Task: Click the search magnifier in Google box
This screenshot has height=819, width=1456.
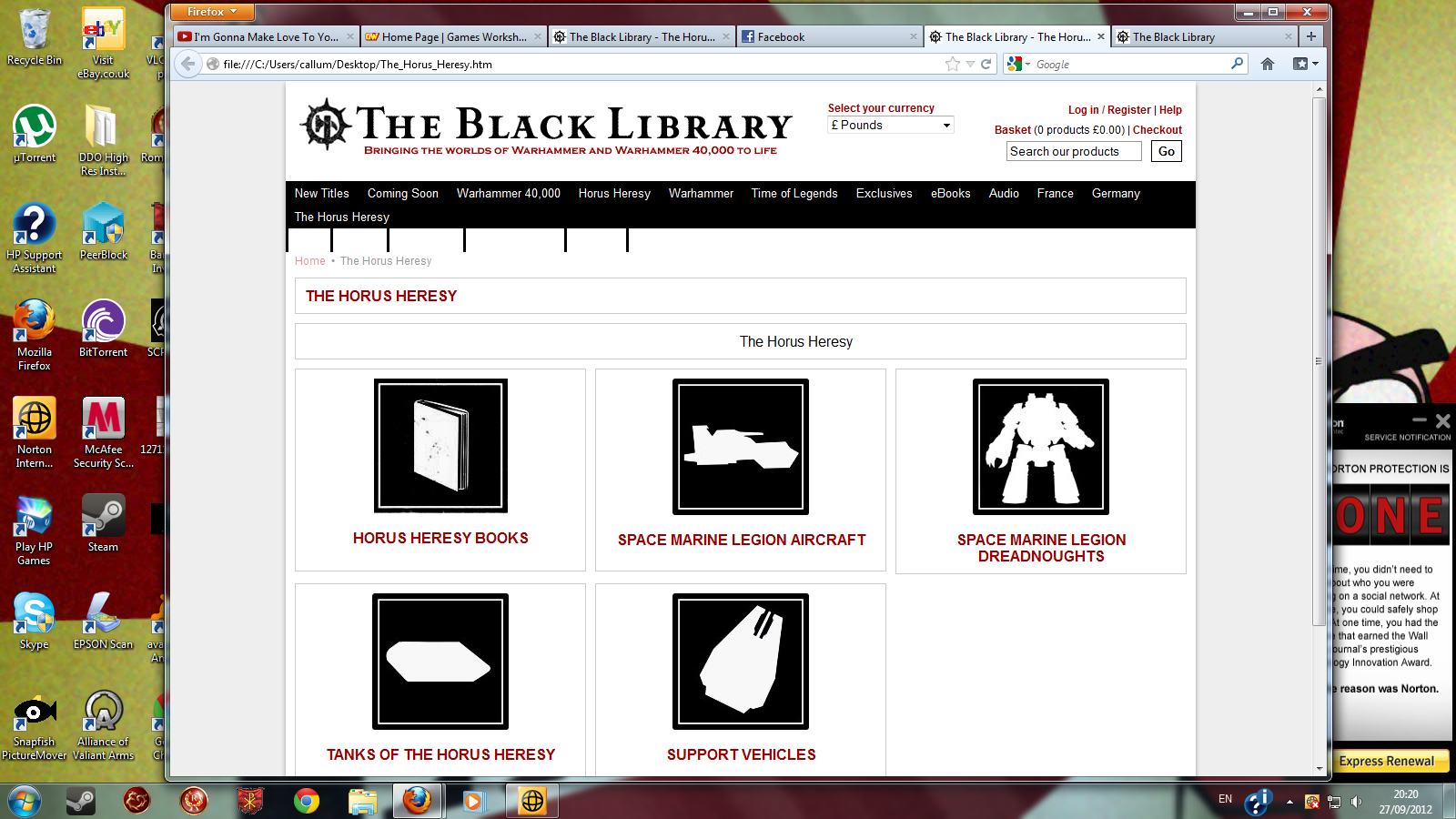Action: 1237,64
